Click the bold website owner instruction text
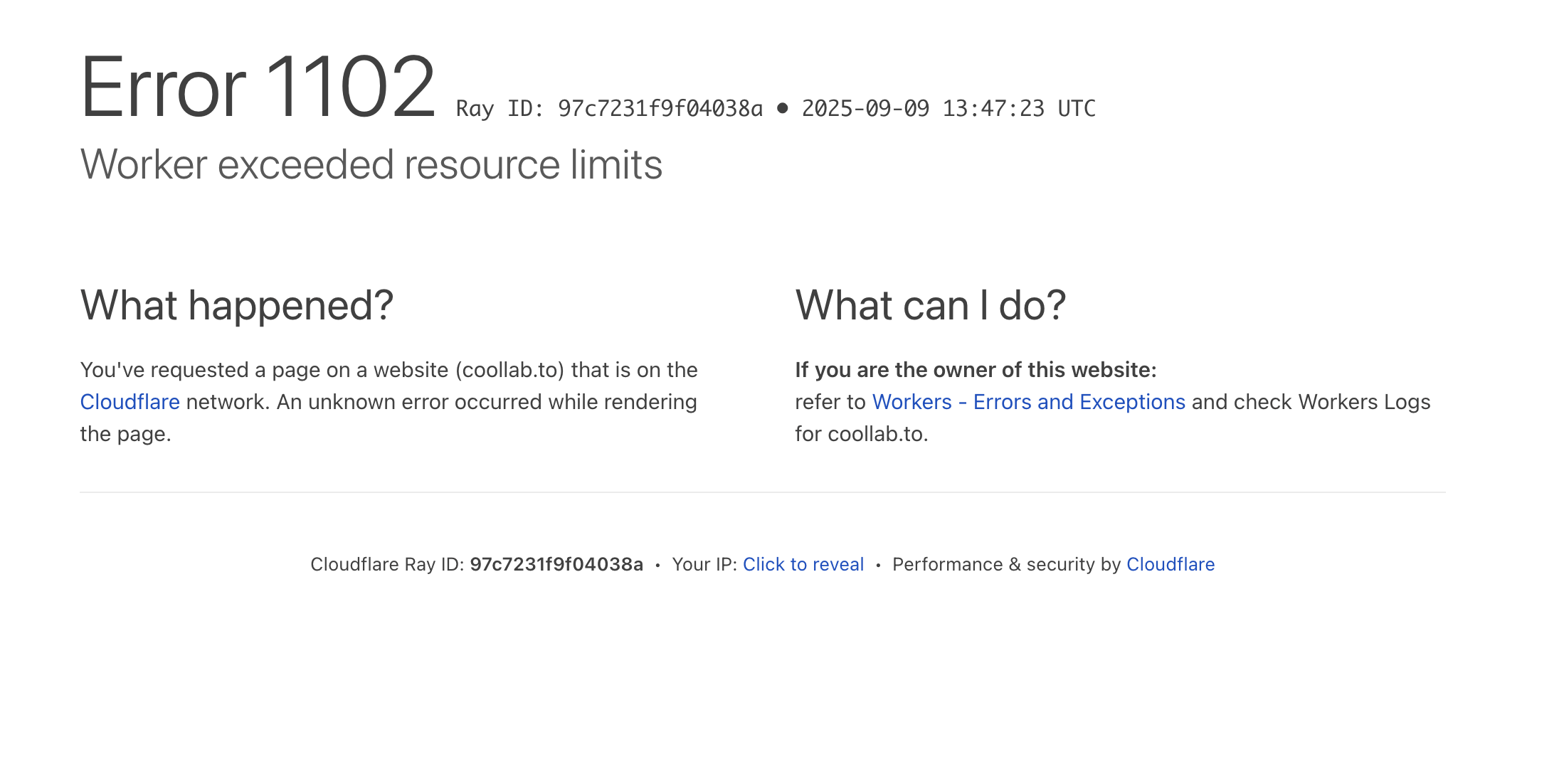Image resolution: width=1564 pixels, height=784 pixels. (x=975, y=370)
